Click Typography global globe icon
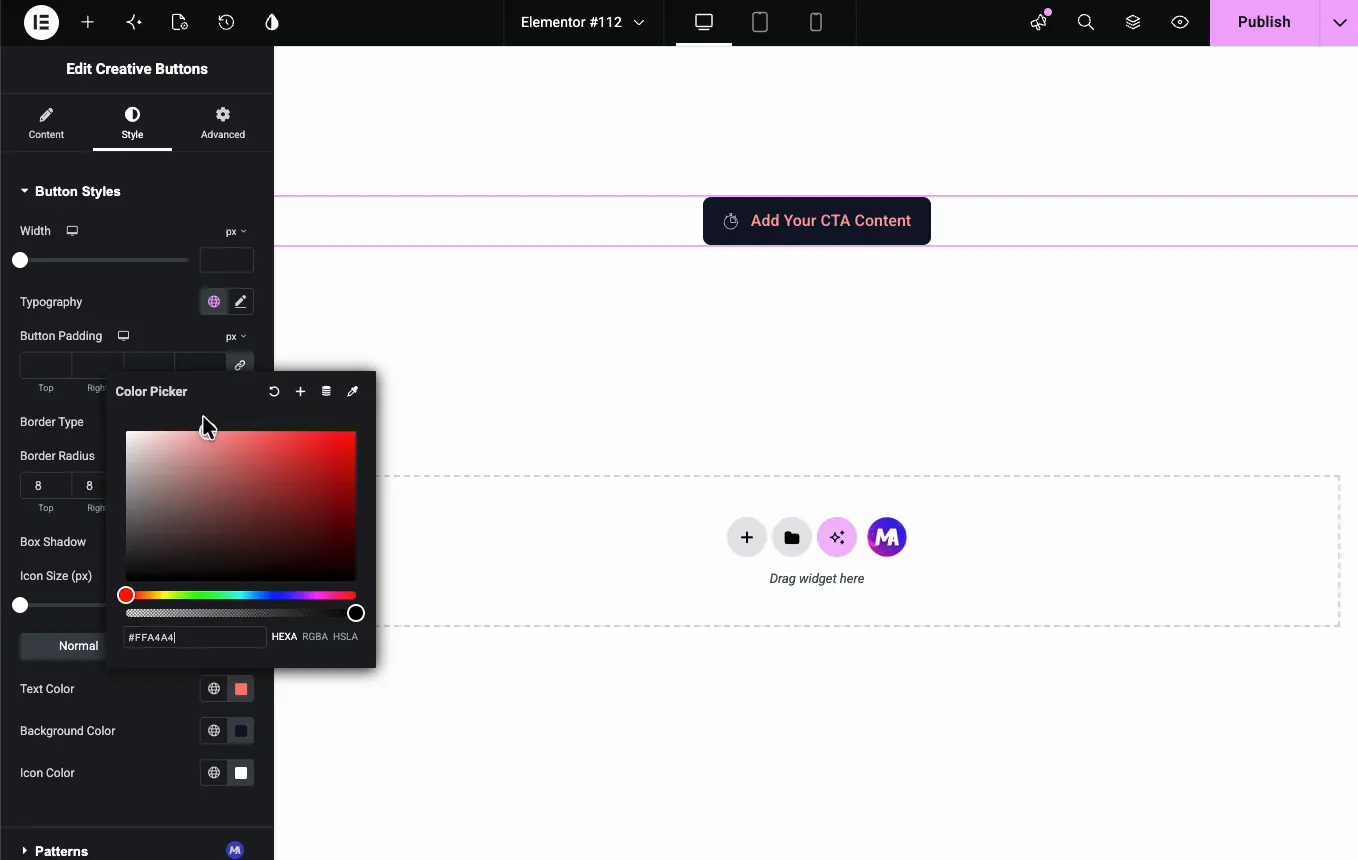The height and width of the screenshot is (860, 1358). (x=214, y=301)
